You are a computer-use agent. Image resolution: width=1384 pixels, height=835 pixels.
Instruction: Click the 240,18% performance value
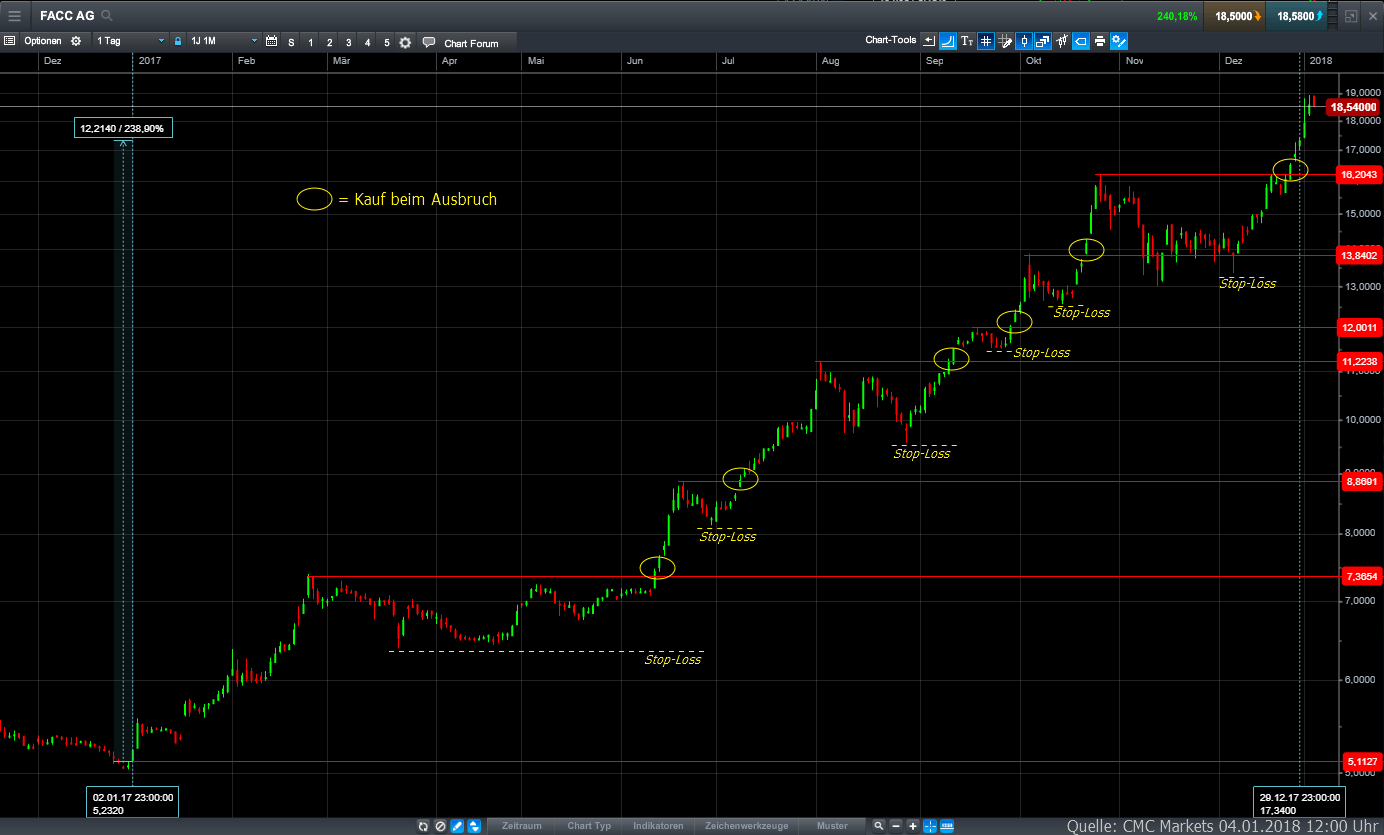coord(1176,16)
